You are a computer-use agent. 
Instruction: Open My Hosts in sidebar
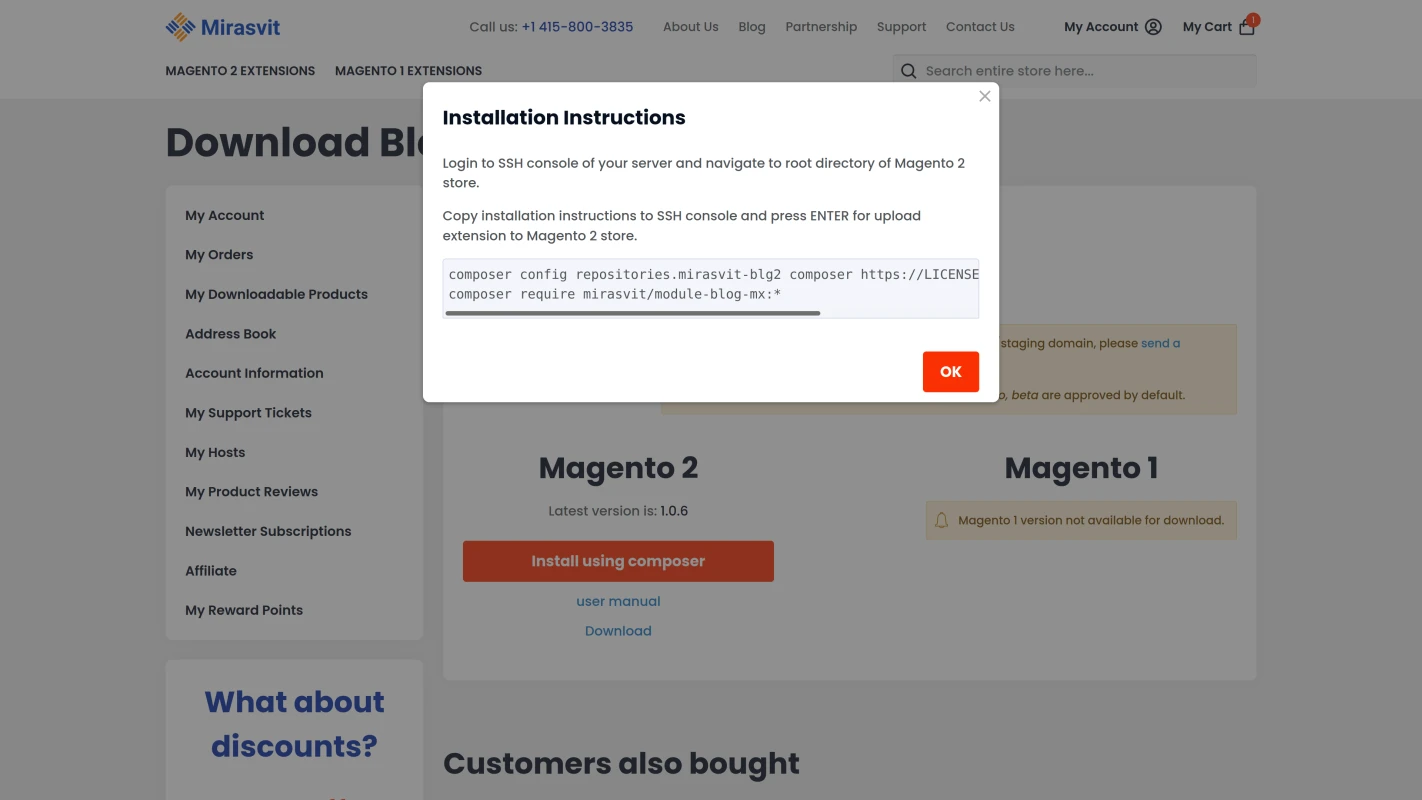pos(215,452)
